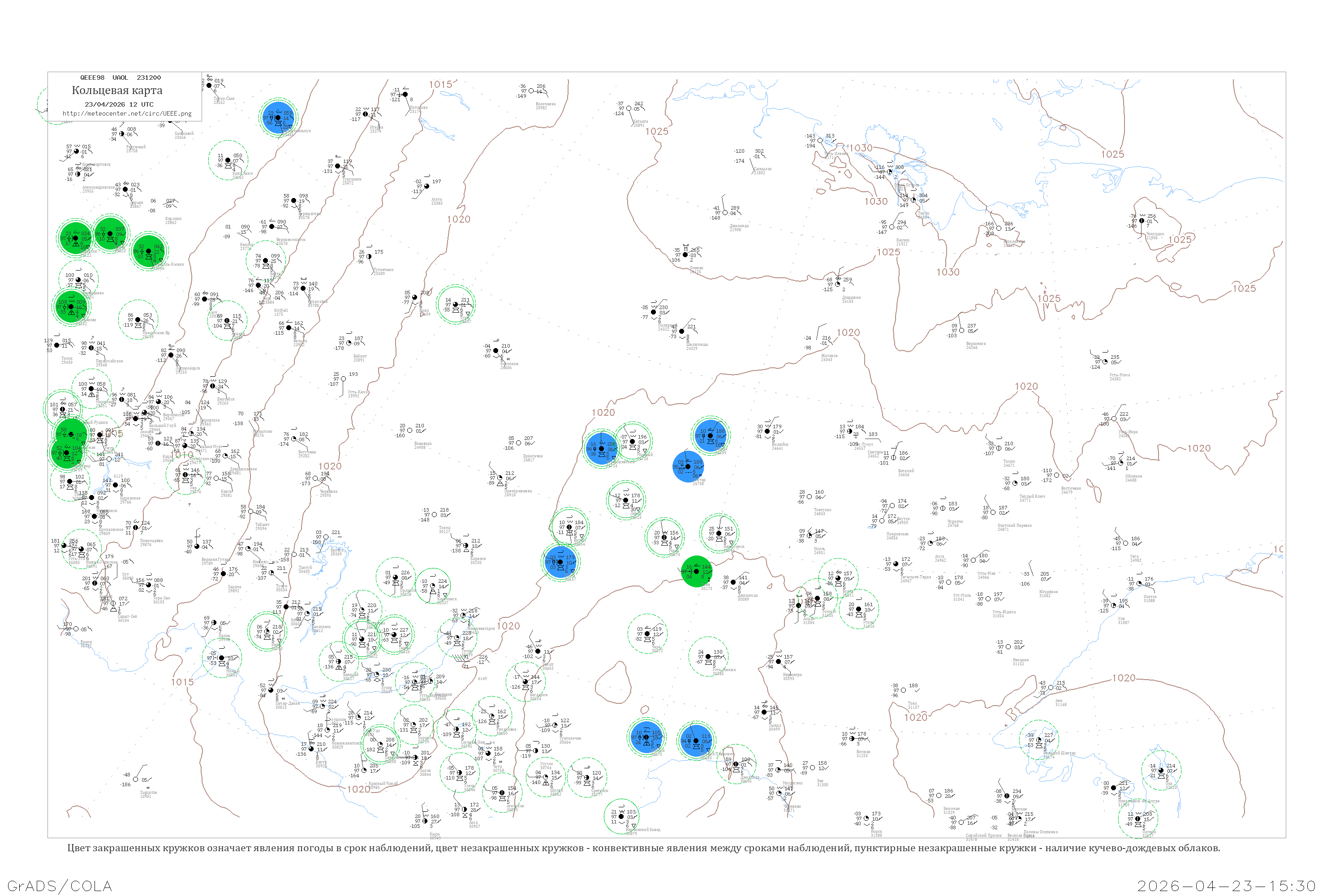The width and height of the screenshot is (1344, 896).
Task: Click the Ленск 24923 station plot
Action: point(626,500)
